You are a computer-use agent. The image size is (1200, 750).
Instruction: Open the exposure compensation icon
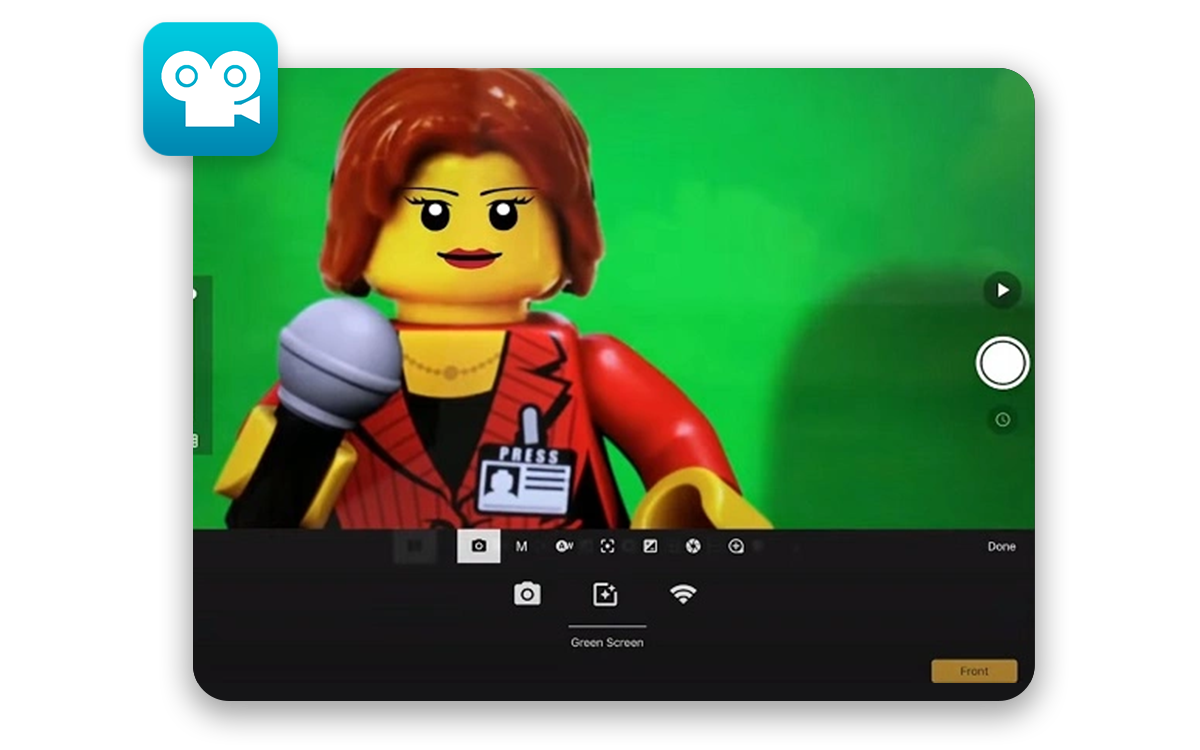point(650,546)
